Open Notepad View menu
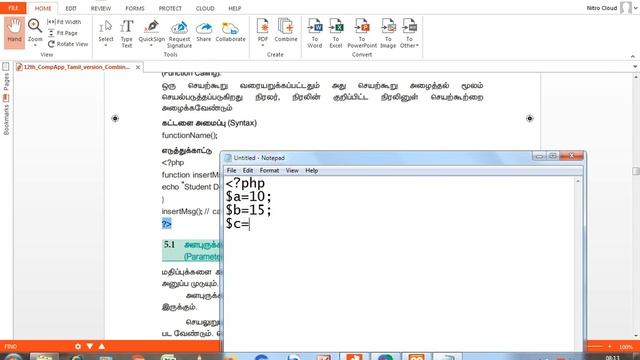Image resolution: width=640 pixels, height=360 pixels. (x=292, y=171)
